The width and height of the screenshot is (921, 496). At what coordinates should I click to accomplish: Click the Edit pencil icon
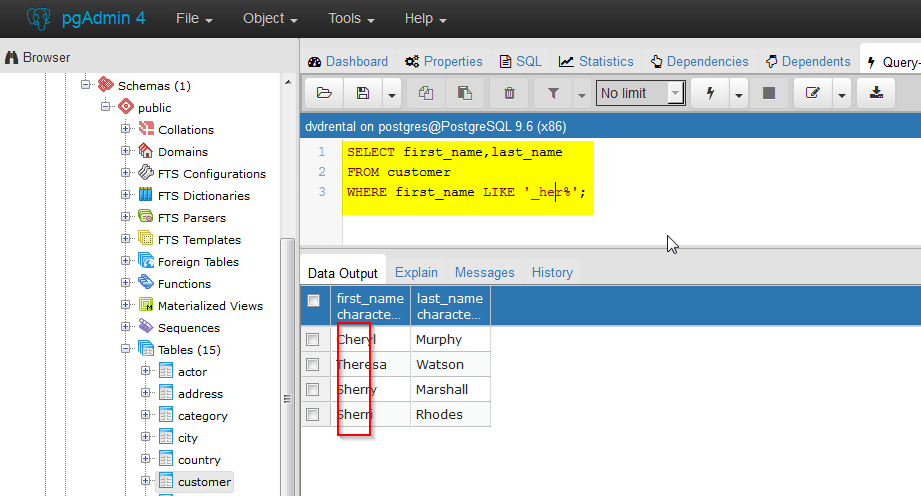click(812, 93)
